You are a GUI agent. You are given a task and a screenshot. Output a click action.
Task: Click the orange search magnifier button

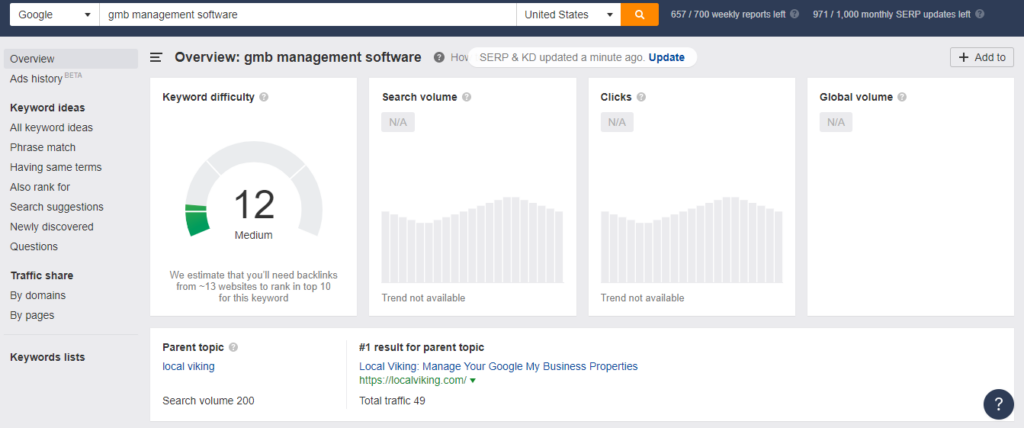click(x=639, y=15)
